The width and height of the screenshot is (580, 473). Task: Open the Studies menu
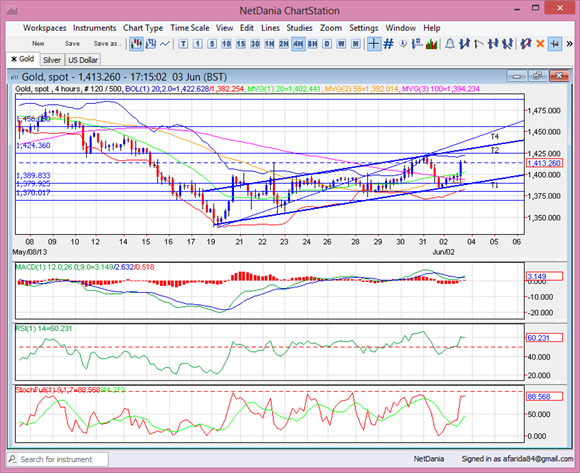point(300,28)
